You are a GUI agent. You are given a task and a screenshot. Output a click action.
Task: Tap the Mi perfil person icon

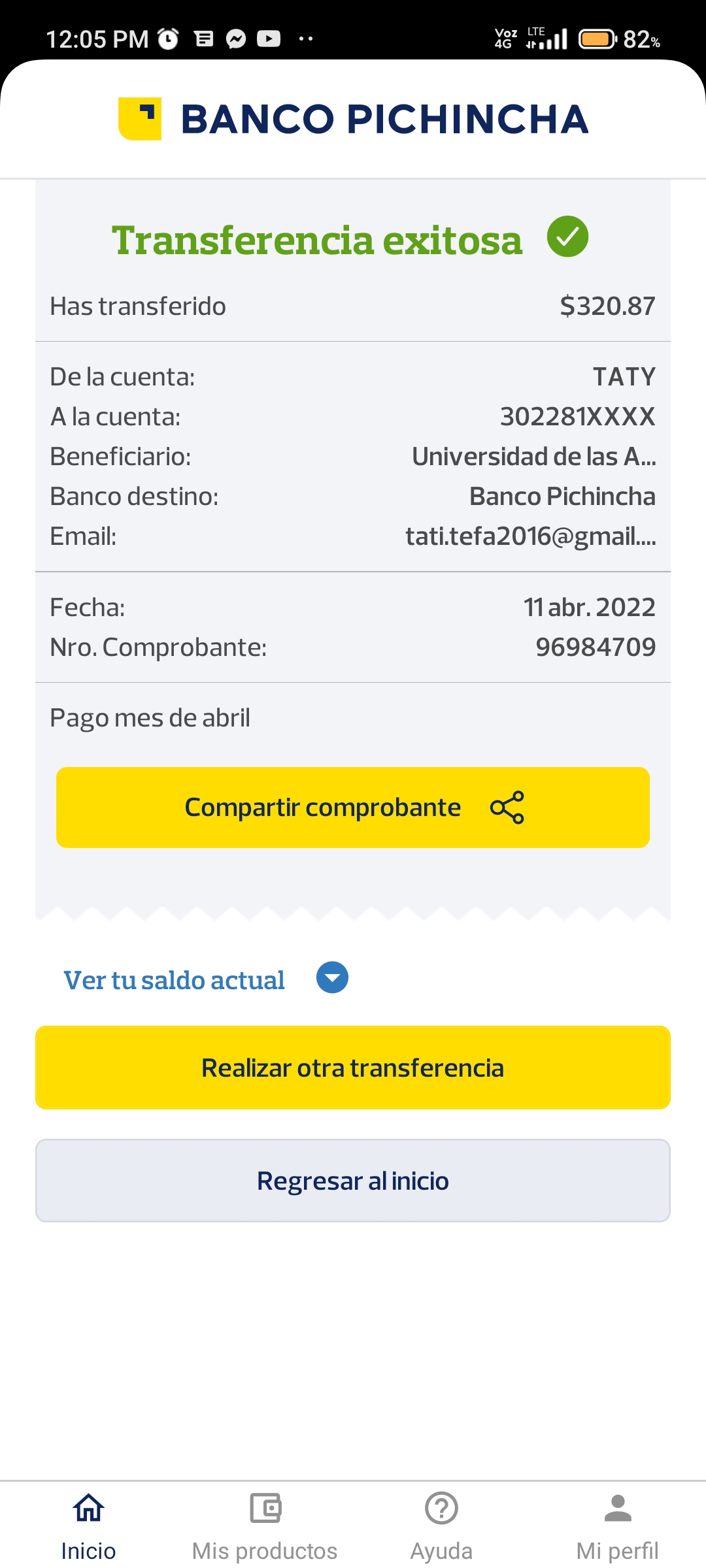pos(618,1509)
